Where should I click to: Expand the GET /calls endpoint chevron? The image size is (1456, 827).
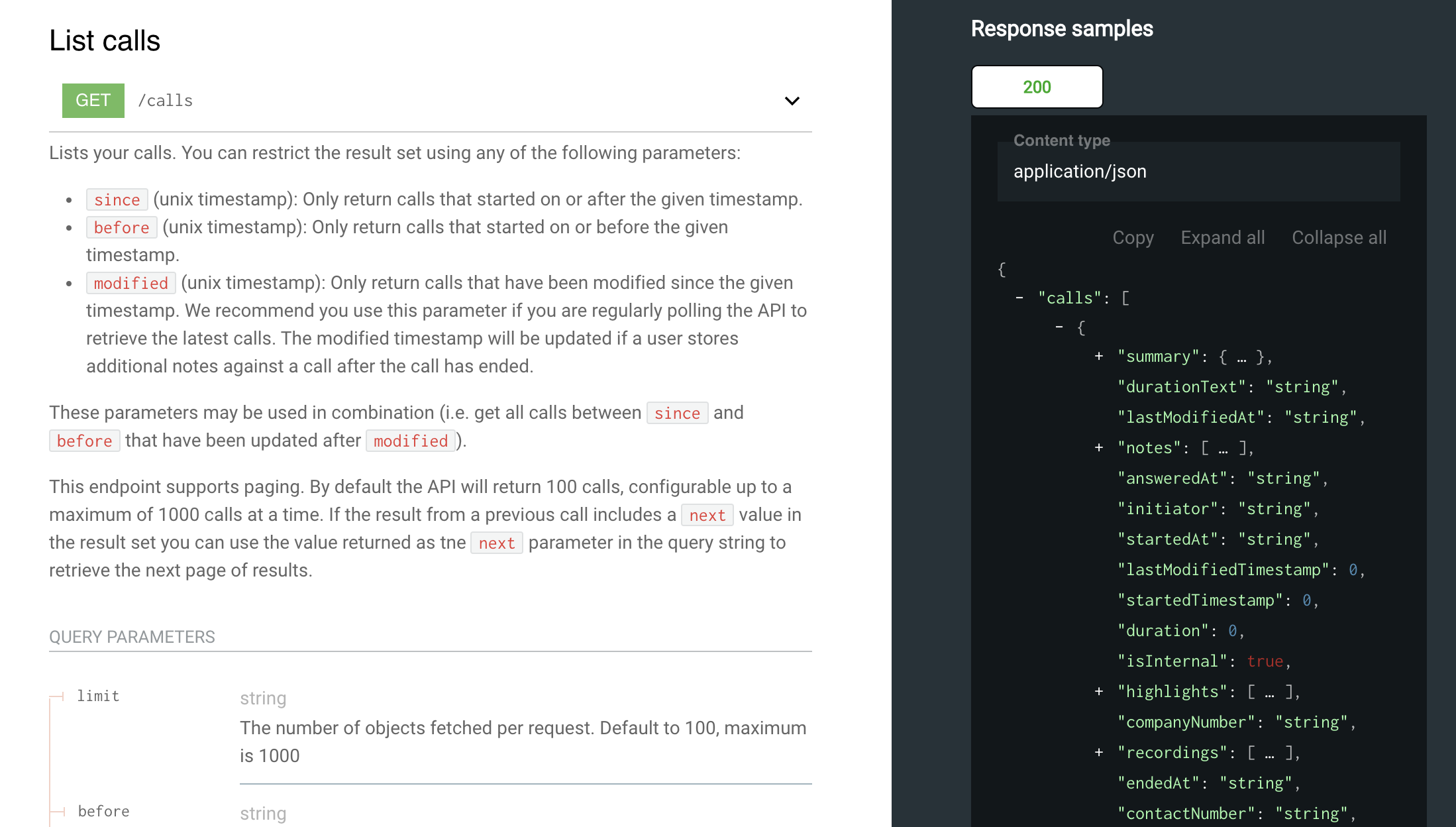(x=792, y=101)
